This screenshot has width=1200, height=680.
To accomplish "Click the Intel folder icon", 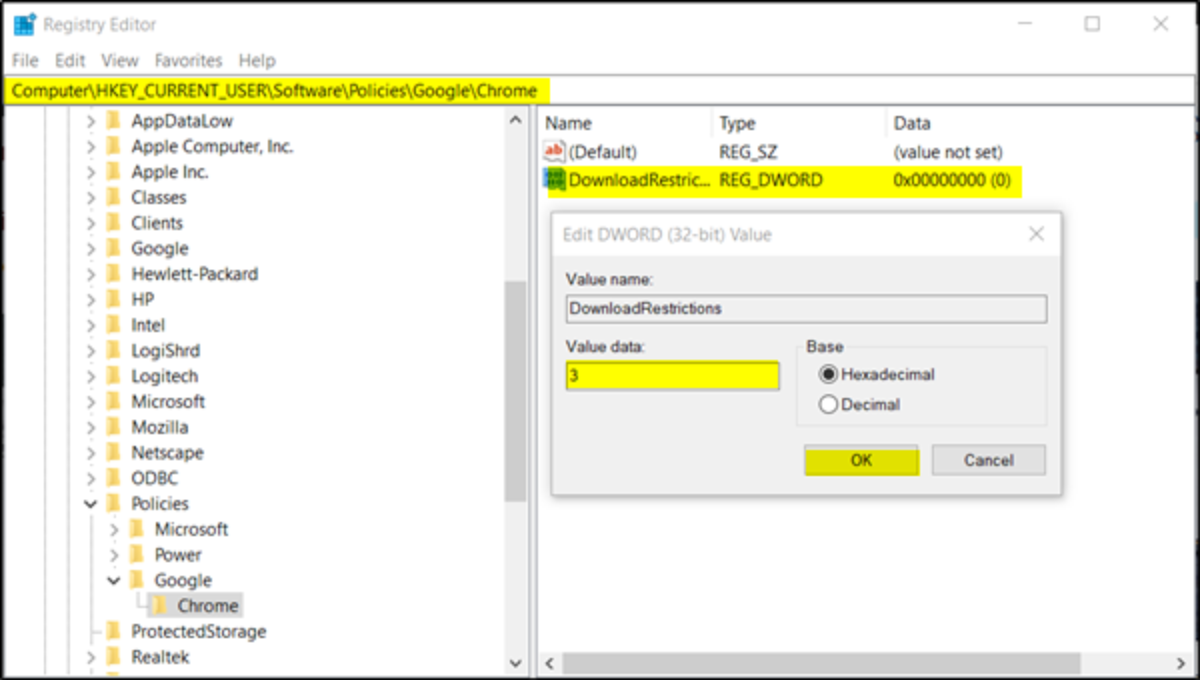I will 116,325.
